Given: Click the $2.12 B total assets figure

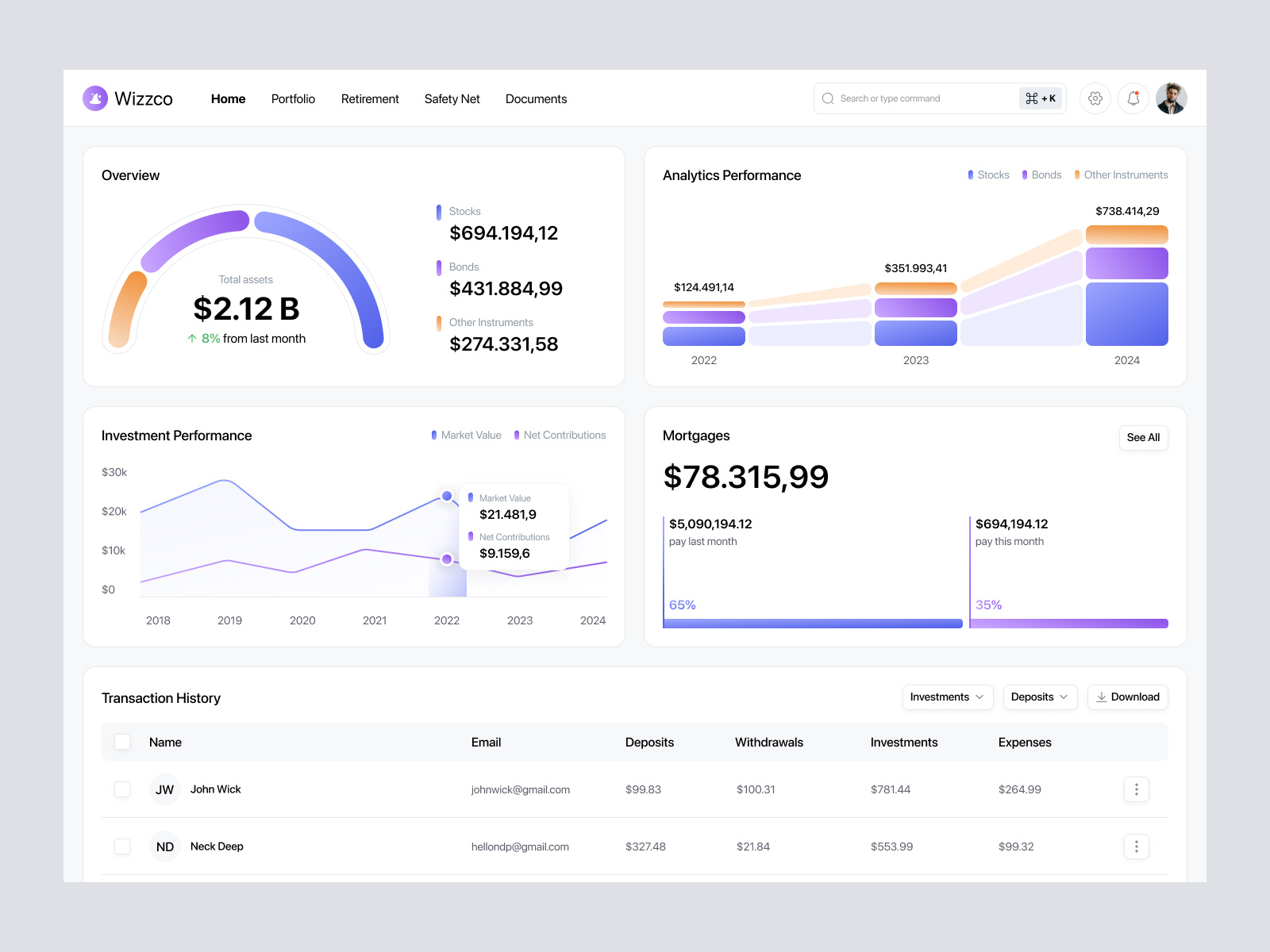Looking at the screenshot, I should click(246, 309).
